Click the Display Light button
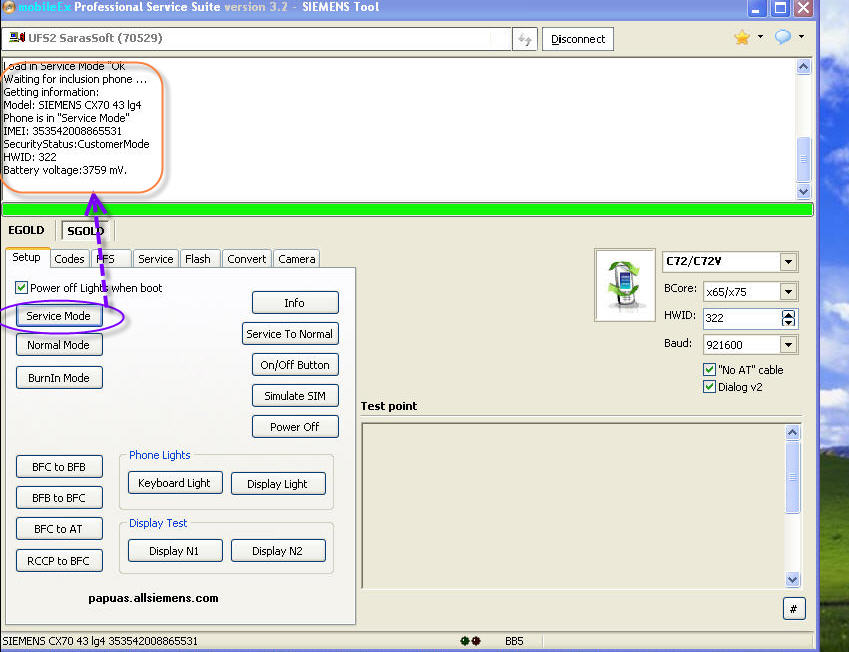 click(278, 484)
